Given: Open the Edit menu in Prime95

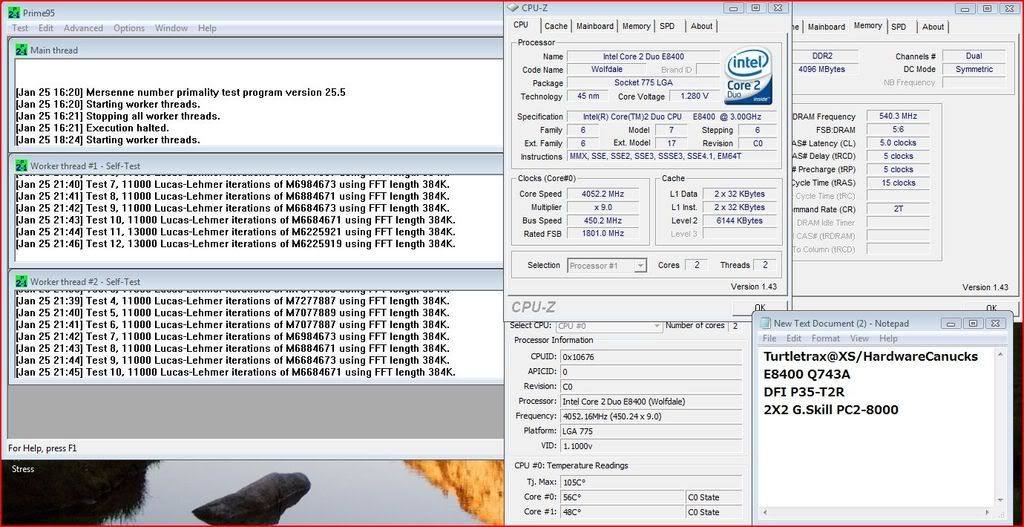Looking at the screenshot, I should click(46, 28).
